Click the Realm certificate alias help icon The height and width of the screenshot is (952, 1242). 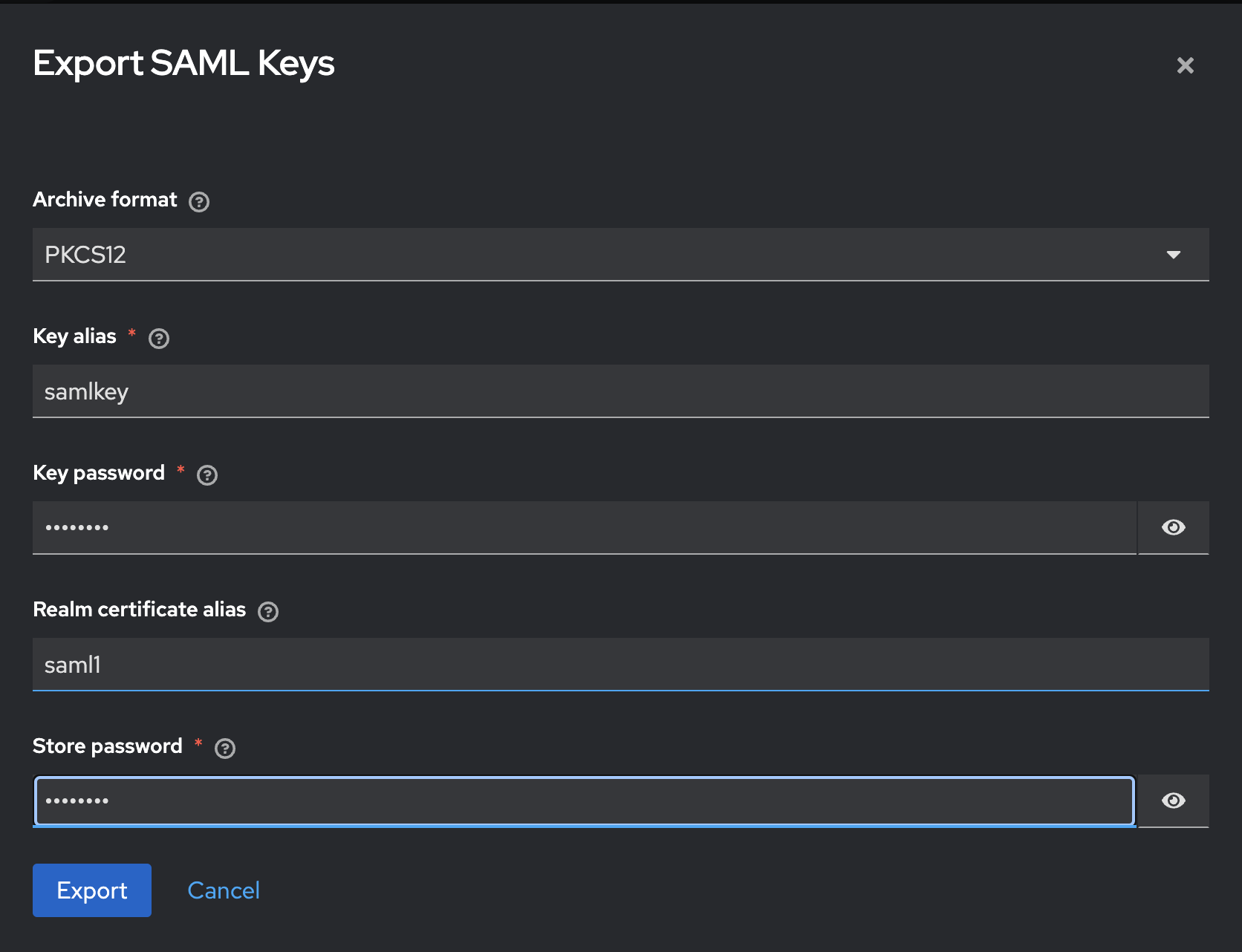(268, 611)
